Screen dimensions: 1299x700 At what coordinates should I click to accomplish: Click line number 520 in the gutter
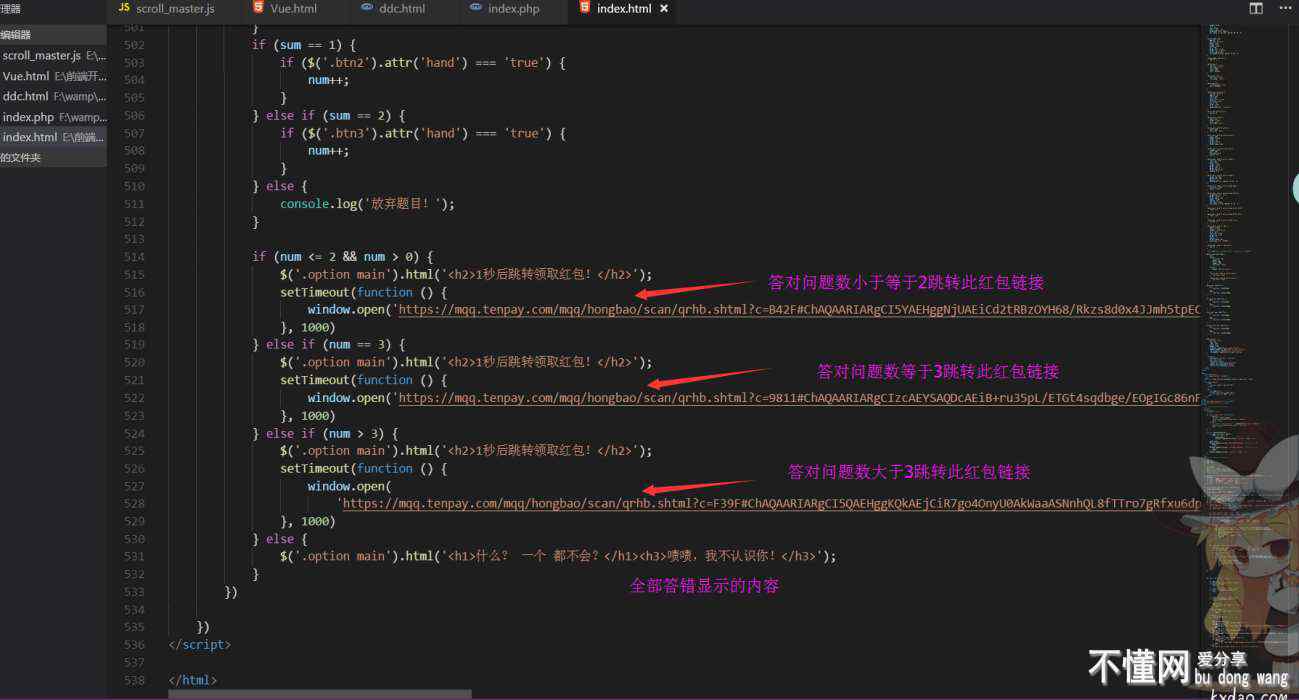click(x=134, y=363)
